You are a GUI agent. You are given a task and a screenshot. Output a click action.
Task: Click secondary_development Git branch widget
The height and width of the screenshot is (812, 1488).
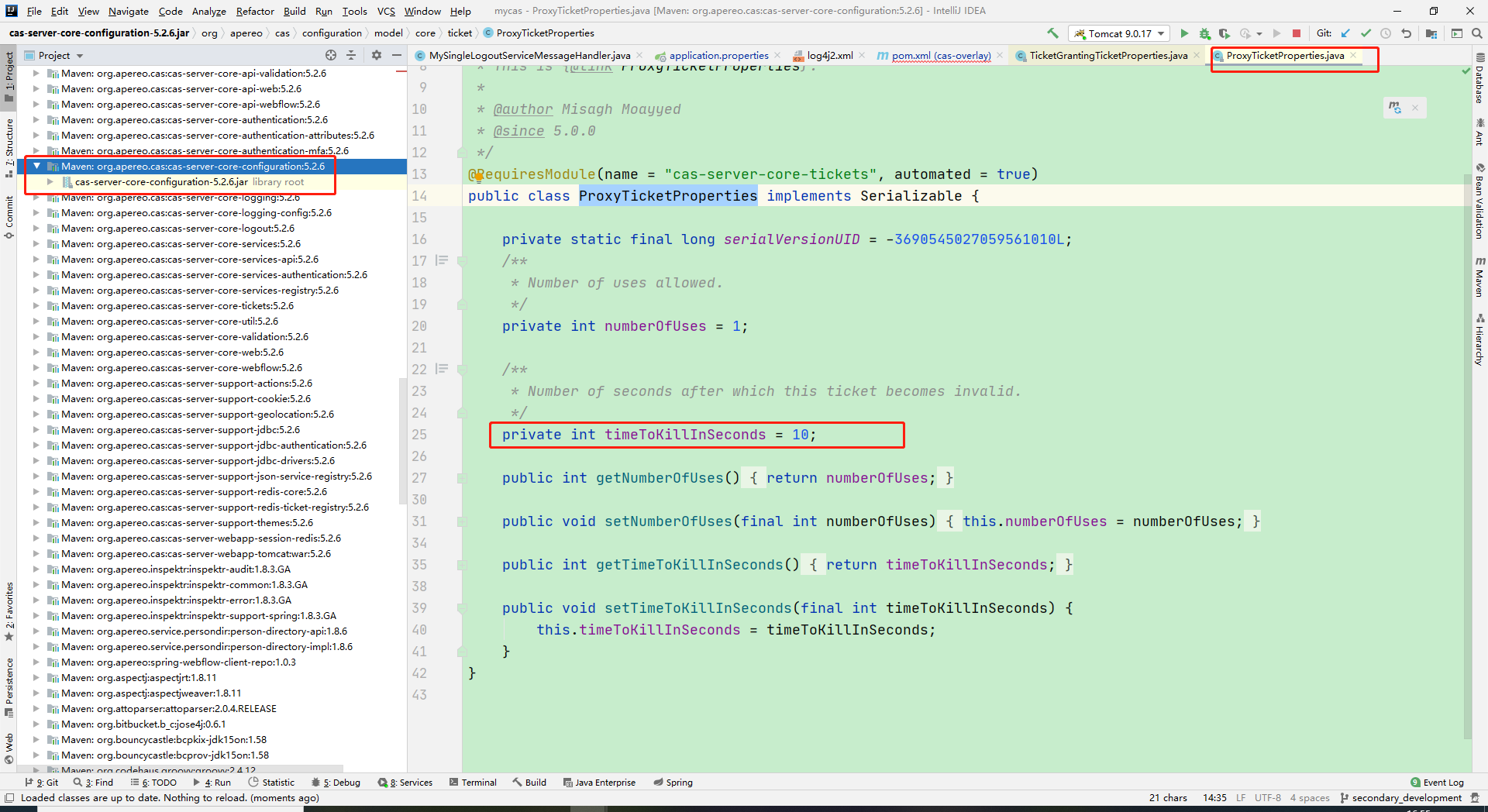[x=1400, y=798]
